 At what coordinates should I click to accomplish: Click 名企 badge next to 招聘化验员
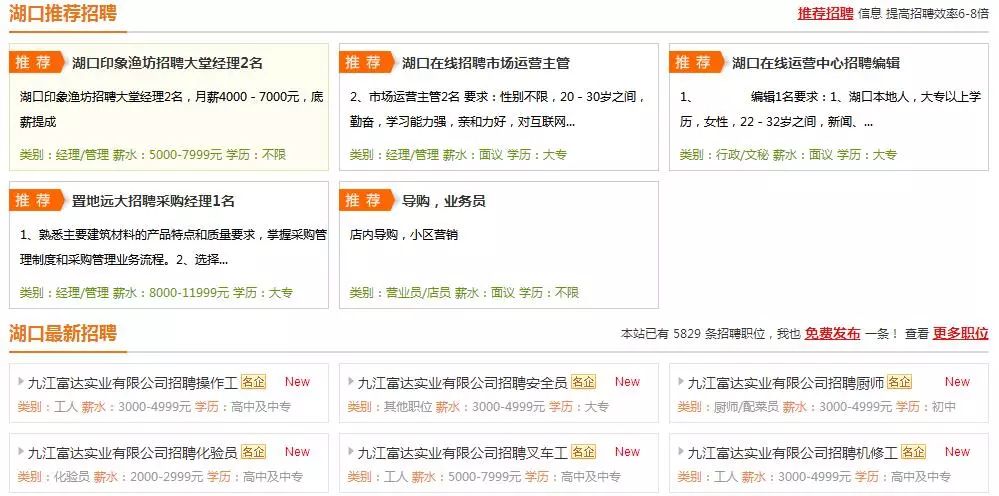[x=254, y=452]
